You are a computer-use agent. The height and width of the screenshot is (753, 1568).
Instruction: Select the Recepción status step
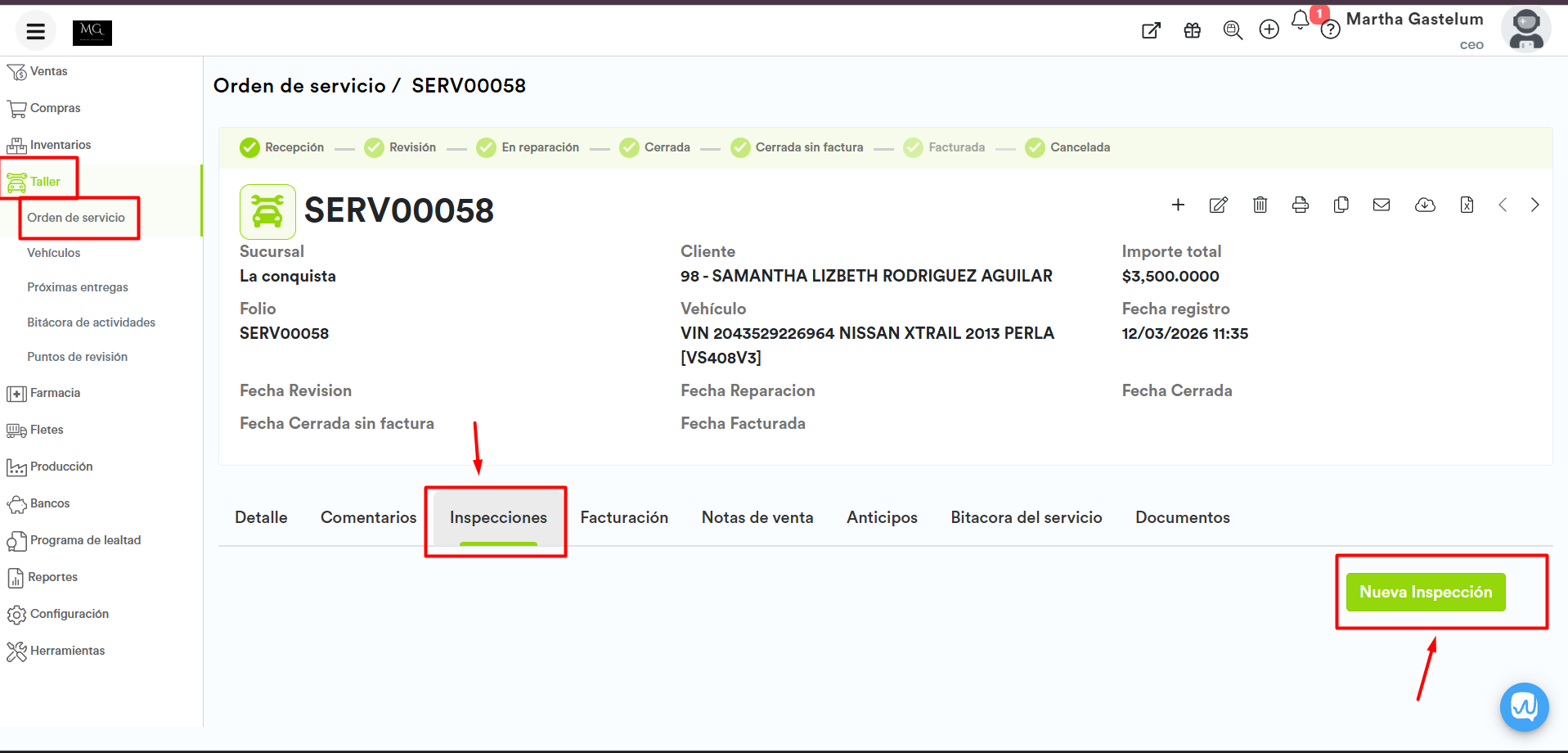pyautogui.click(x=282, y=147)
